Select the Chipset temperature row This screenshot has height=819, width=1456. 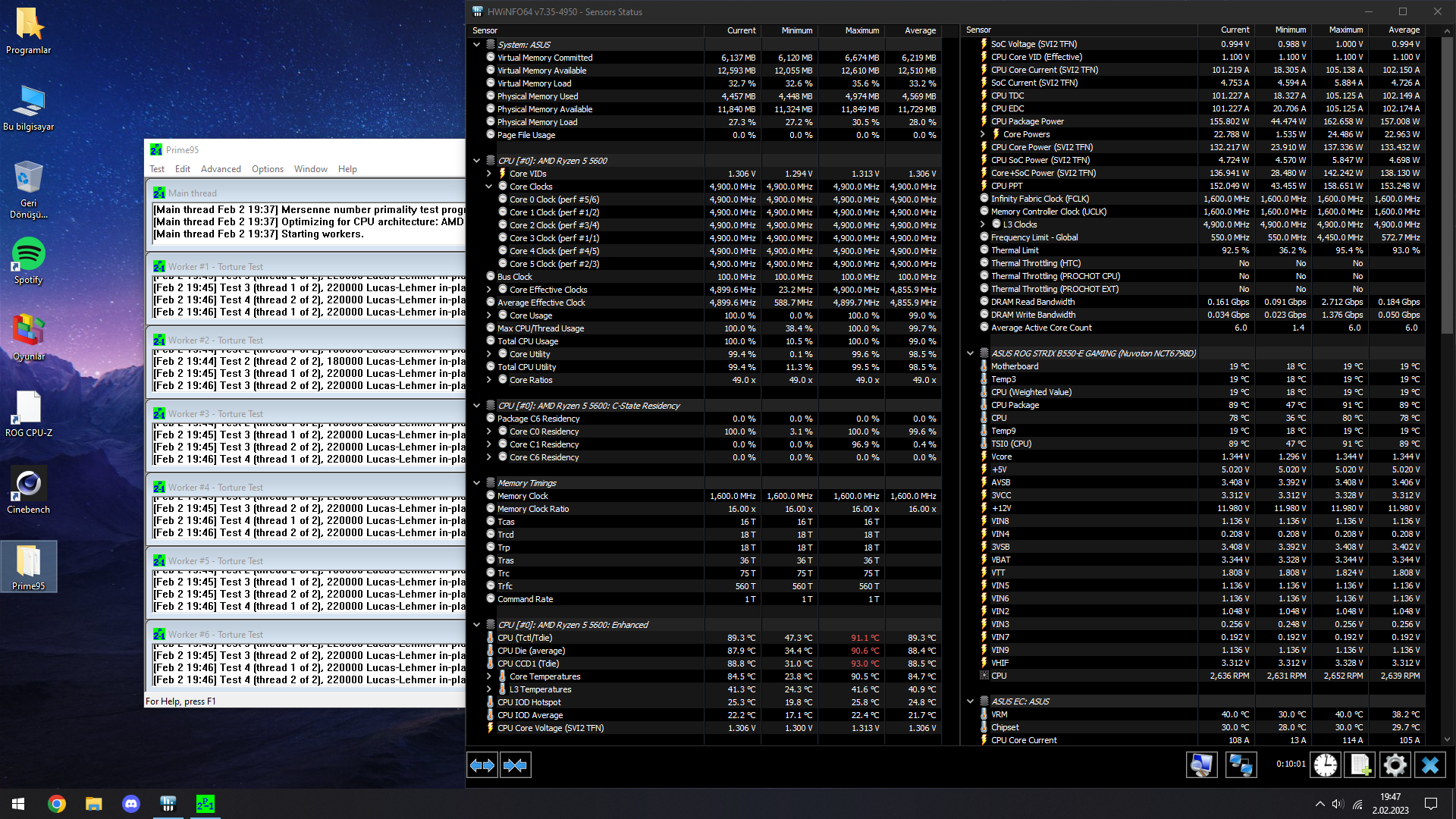pos(1194,727)
